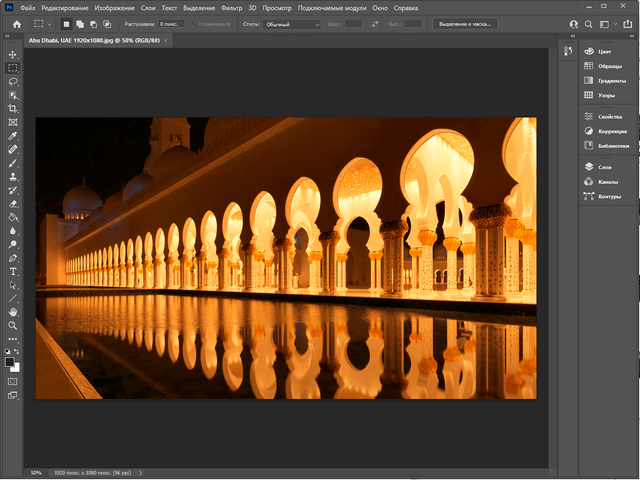
Task: Select the Eyedropper tool
Action: coord(13,135)
